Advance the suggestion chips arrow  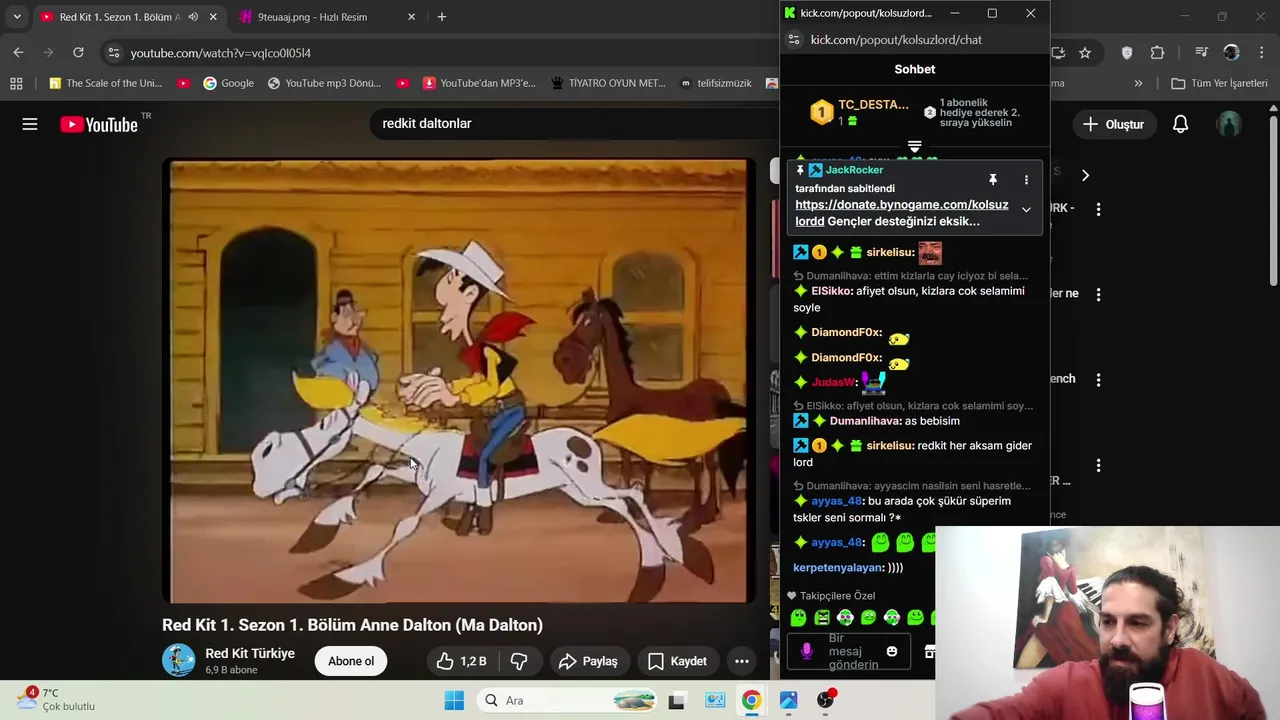pyautogui.click(x=1085, y=175)
